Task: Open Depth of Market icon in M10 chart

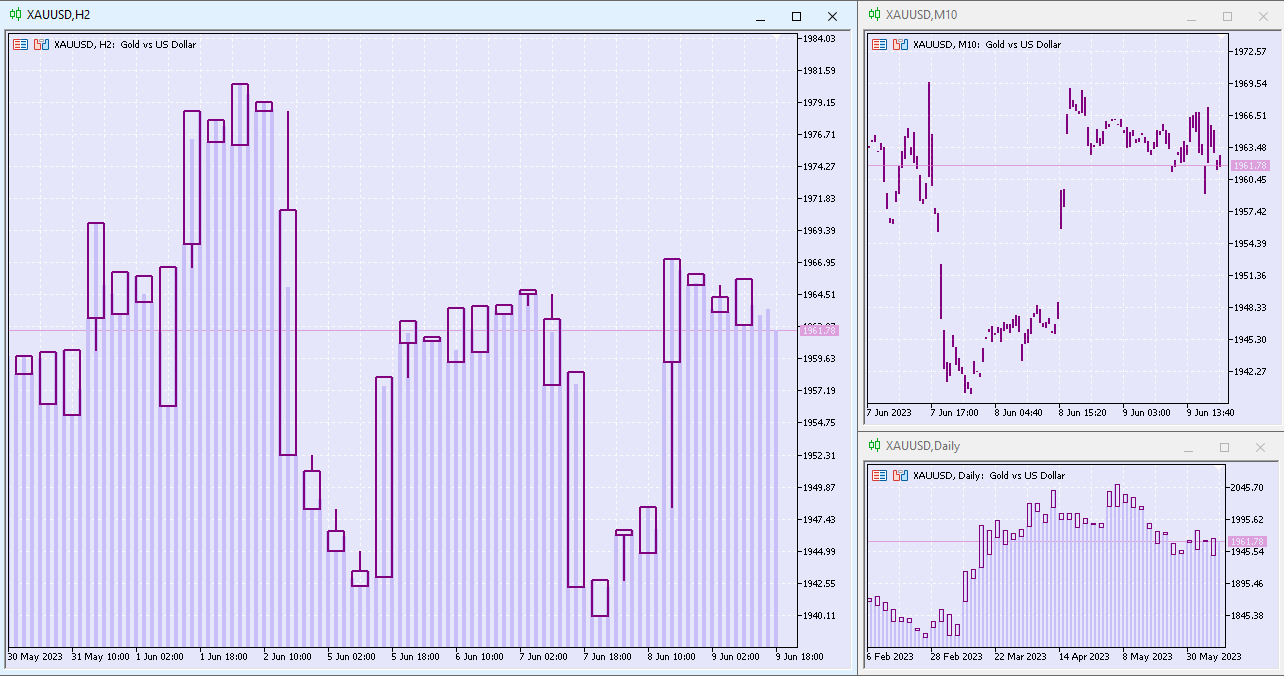Action: [901, 44]
